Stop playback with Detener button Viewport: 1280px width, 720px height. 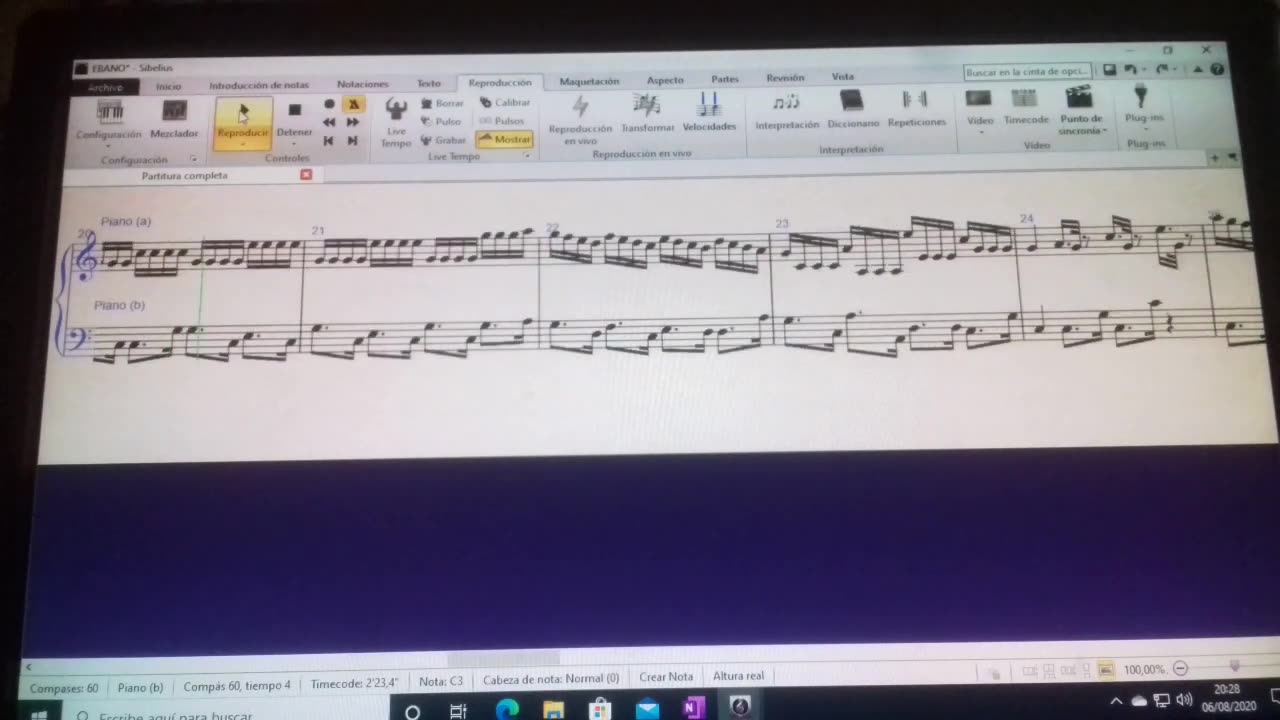coord(294,124)
